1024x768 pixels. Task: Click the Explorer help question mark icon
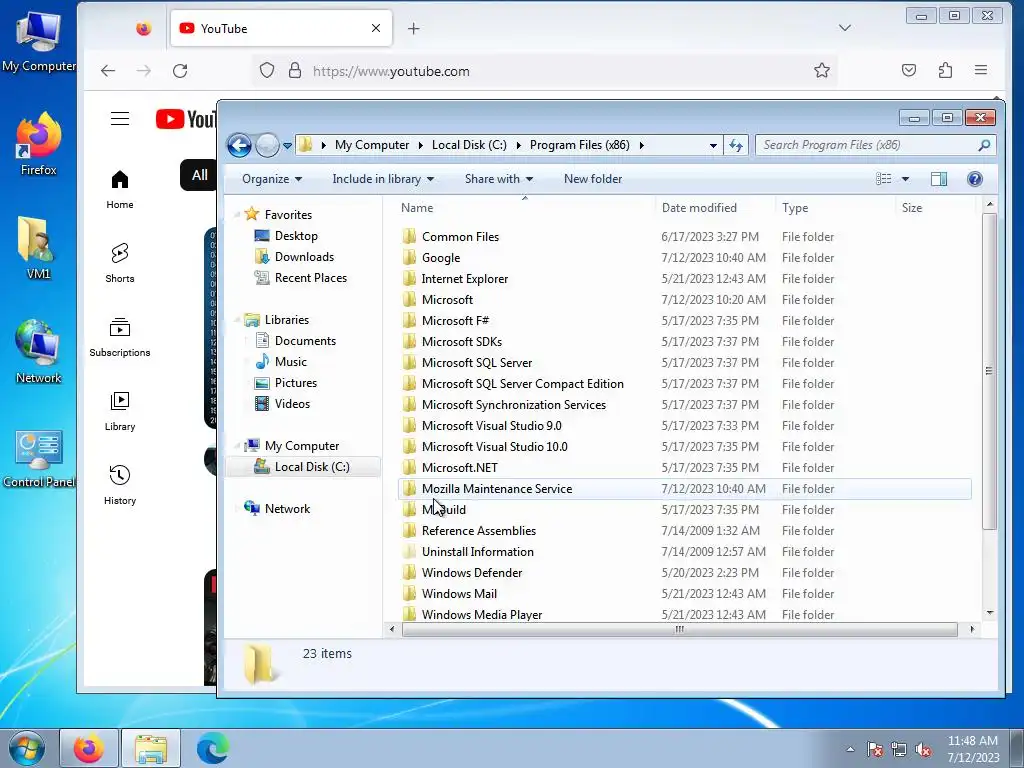click(x=974, y=179)
